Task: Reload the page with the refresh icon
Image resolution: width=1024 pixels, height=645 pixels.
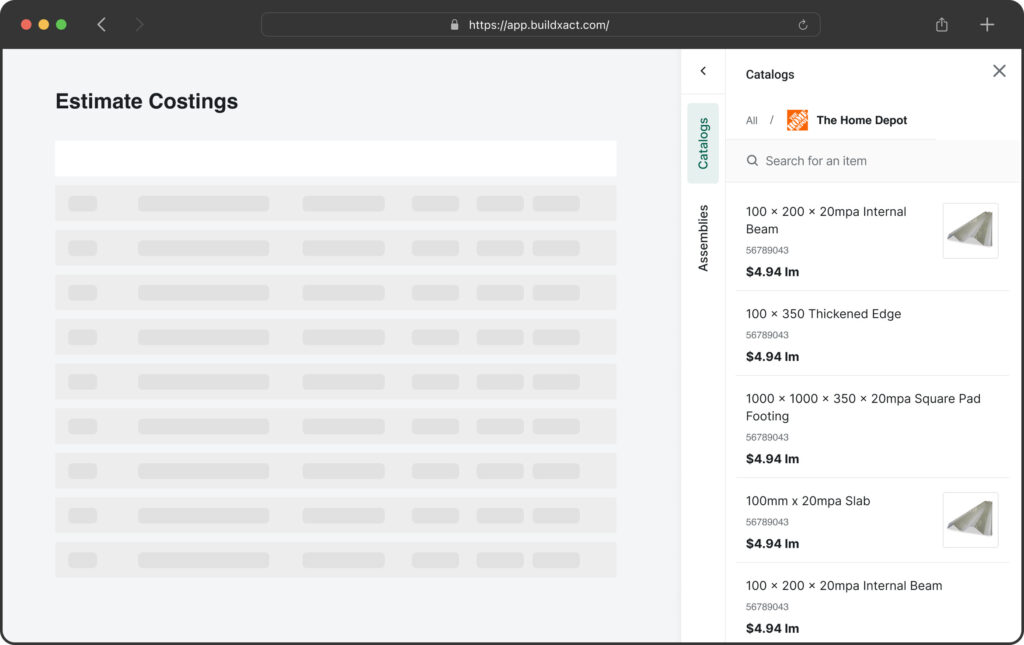Action: (x=803, y=25)
